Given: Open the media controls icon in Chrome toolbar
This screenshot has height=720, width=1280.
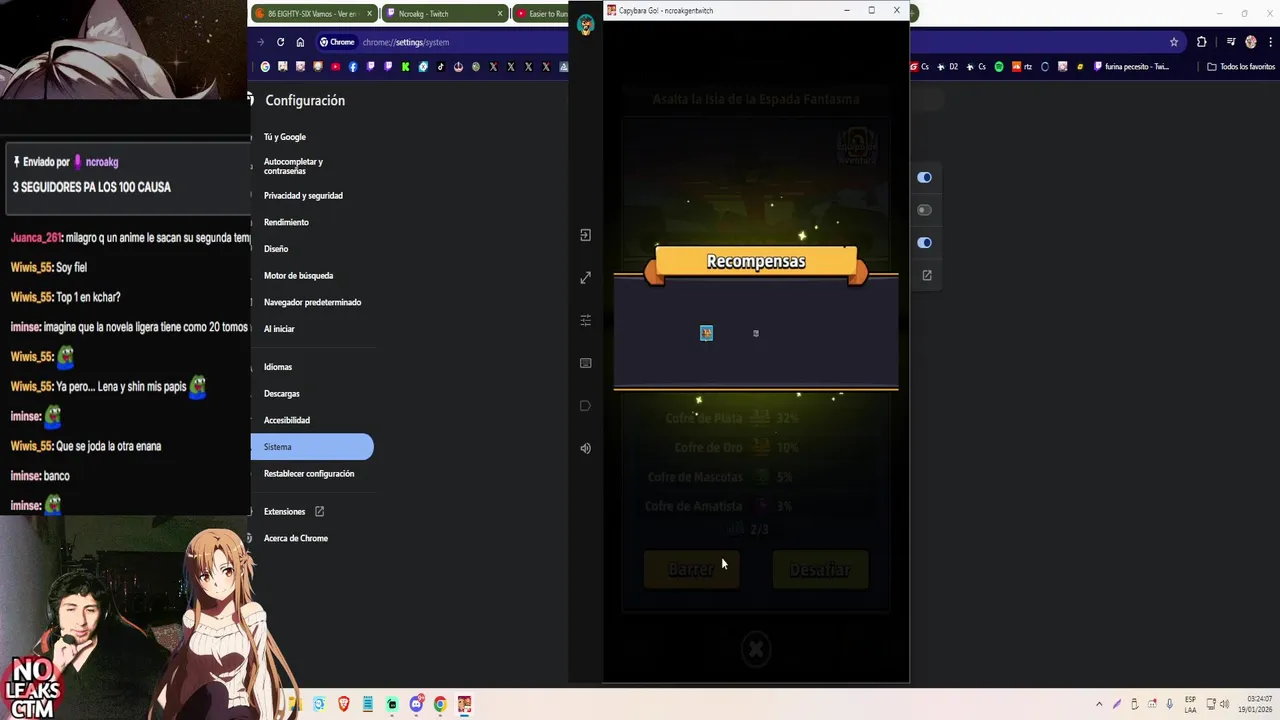Looking at the screenshot, I should [1230, 42].
